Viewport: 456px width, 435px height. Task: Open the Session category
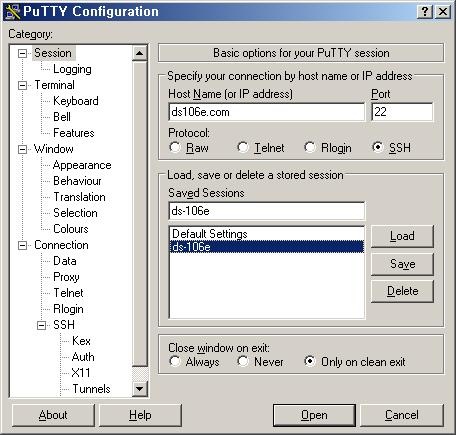pyautogui.click(x=53, y=53)
